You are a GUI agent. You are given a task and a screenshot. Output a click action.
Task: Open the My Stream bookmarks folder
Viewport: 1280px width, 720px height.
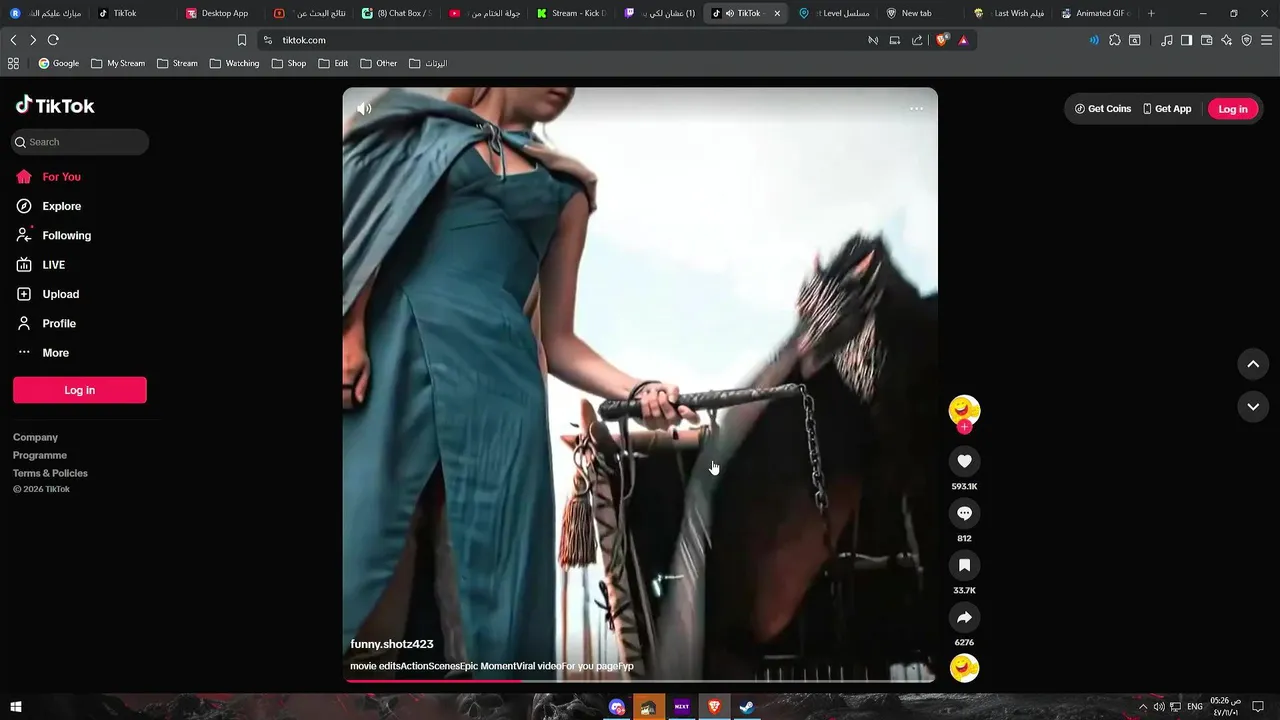[117, 63]
